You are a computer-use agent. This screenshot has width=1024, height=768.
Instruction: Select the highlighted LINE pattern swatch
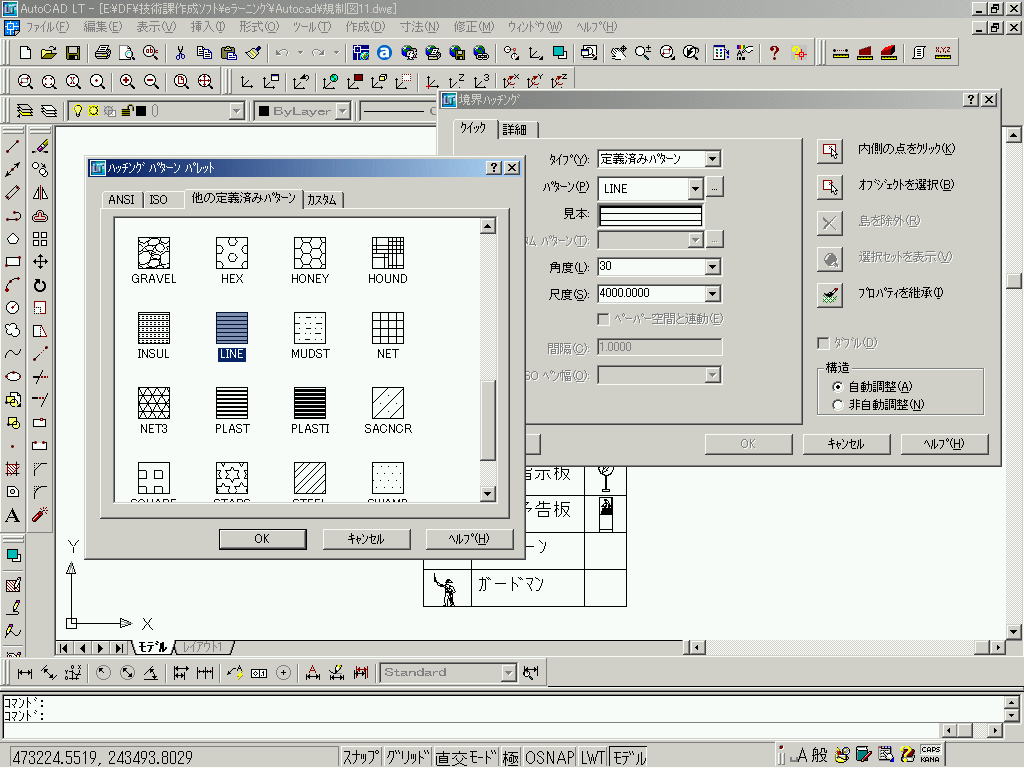[232, 328]
